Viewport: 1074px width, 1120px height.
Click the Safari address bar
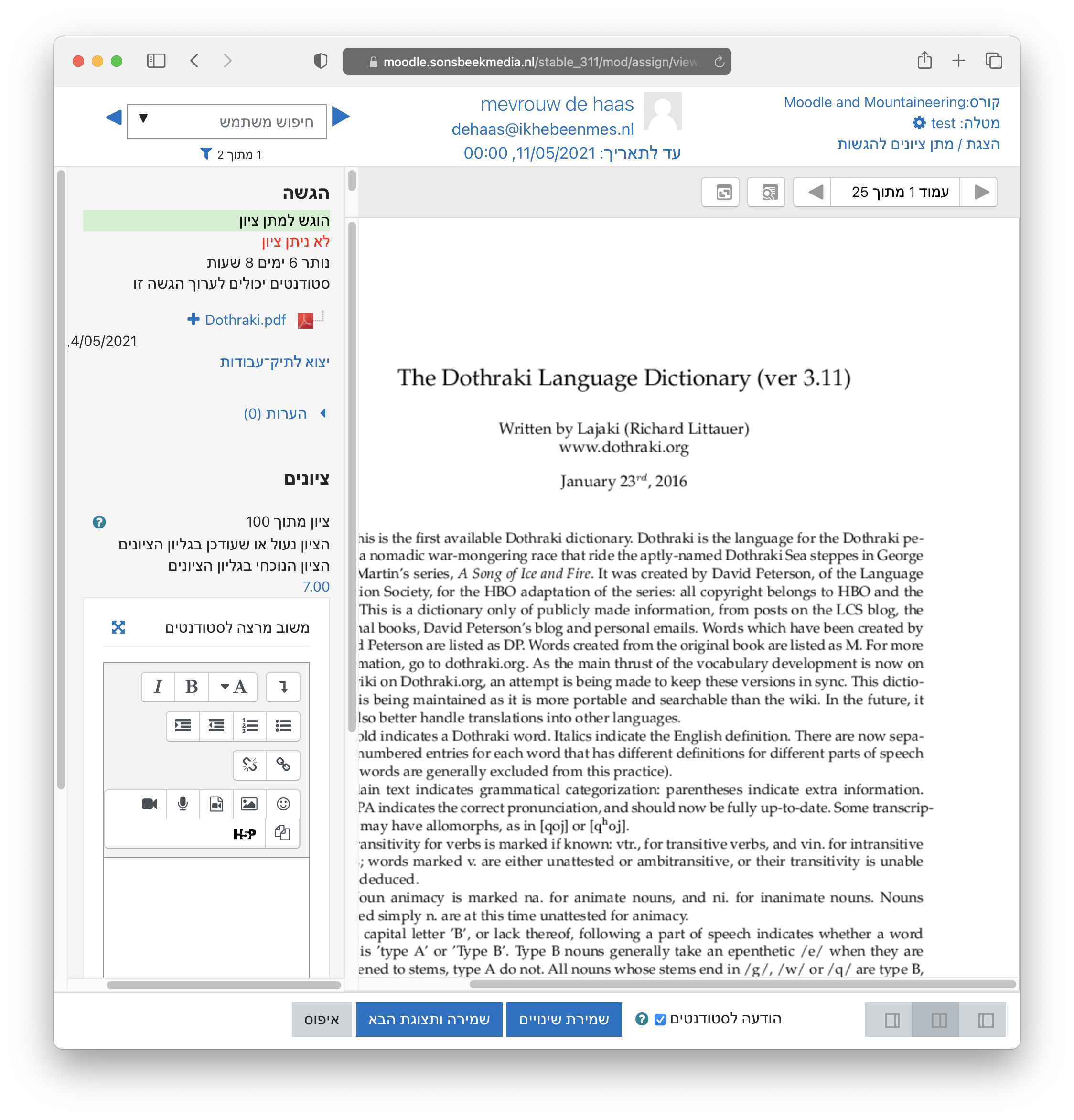click(536, 61)
